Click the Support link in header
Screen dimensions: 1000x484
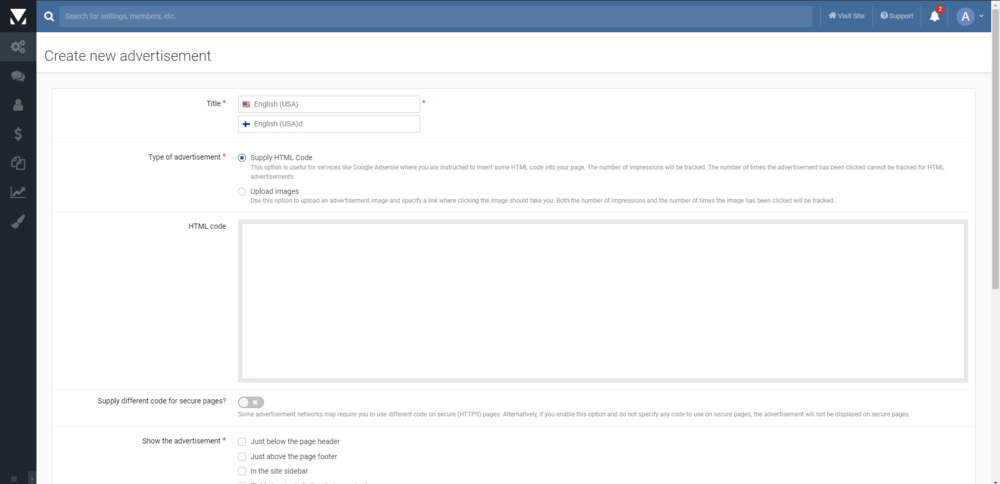(x=896, y=16)
